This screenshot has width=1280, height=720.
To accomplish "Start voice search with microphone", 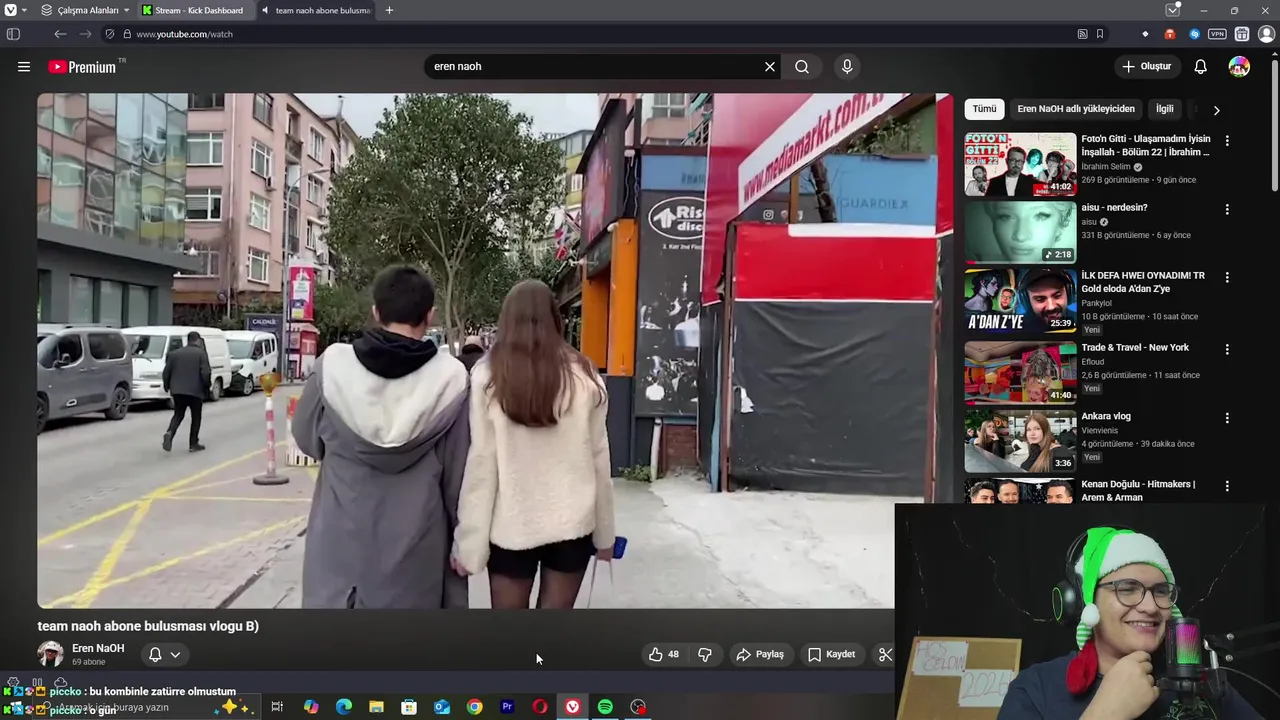I will 847,67.
